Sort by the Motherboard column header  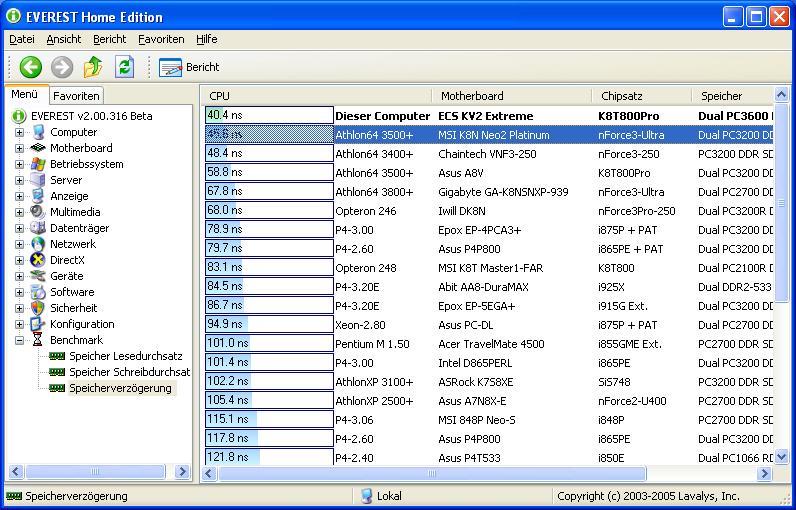pyautogui.click(x=512, y=96)
